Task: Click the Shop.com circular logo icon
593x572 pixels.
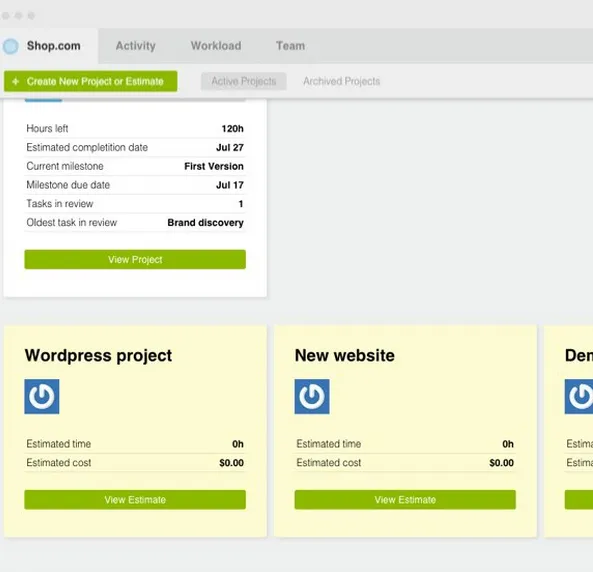Action: [x=11, y=46]
